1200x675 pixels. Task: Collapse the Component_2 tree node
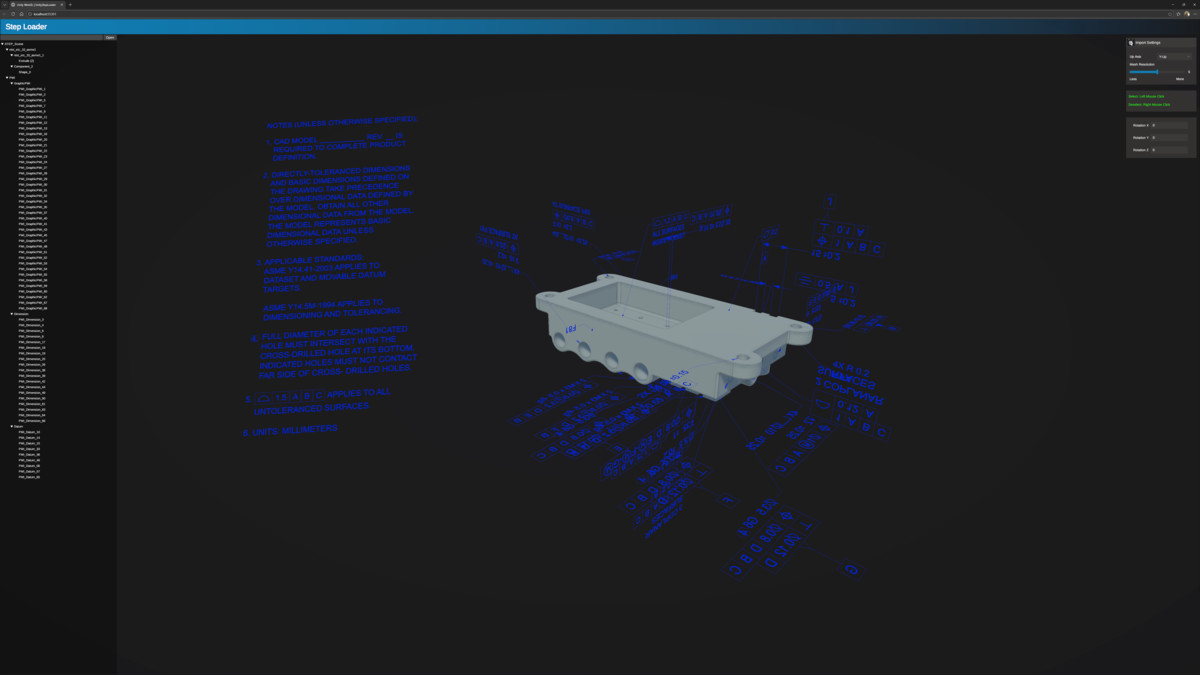point(12,66)
